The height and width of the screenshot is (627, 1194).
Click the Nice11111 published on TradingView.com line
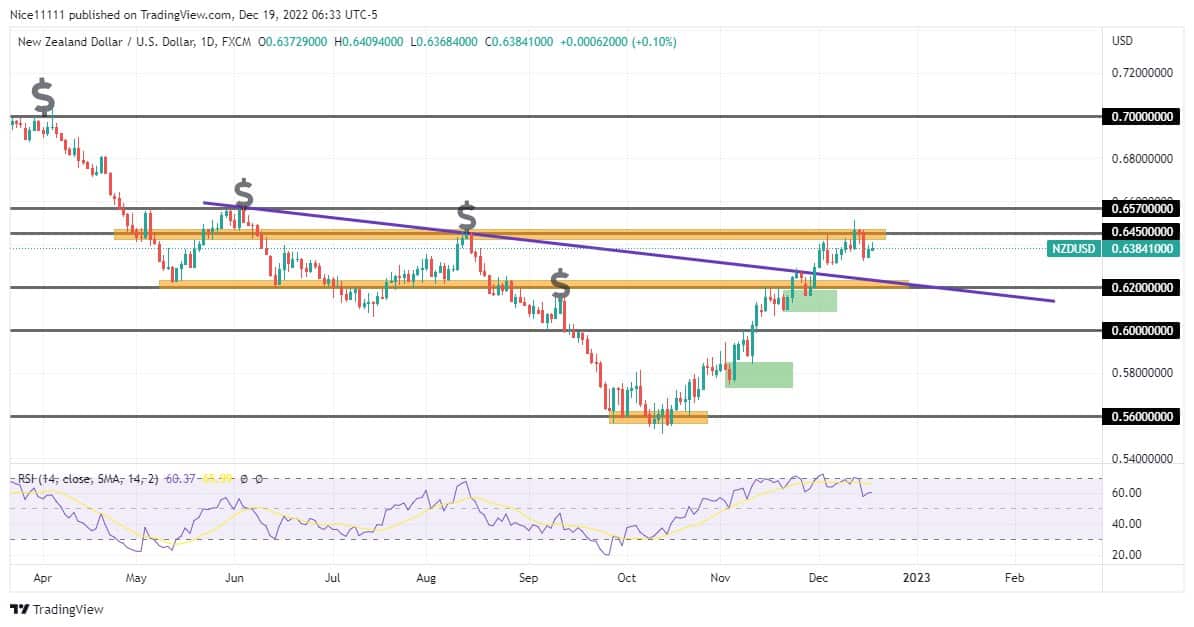coord(193,14)
